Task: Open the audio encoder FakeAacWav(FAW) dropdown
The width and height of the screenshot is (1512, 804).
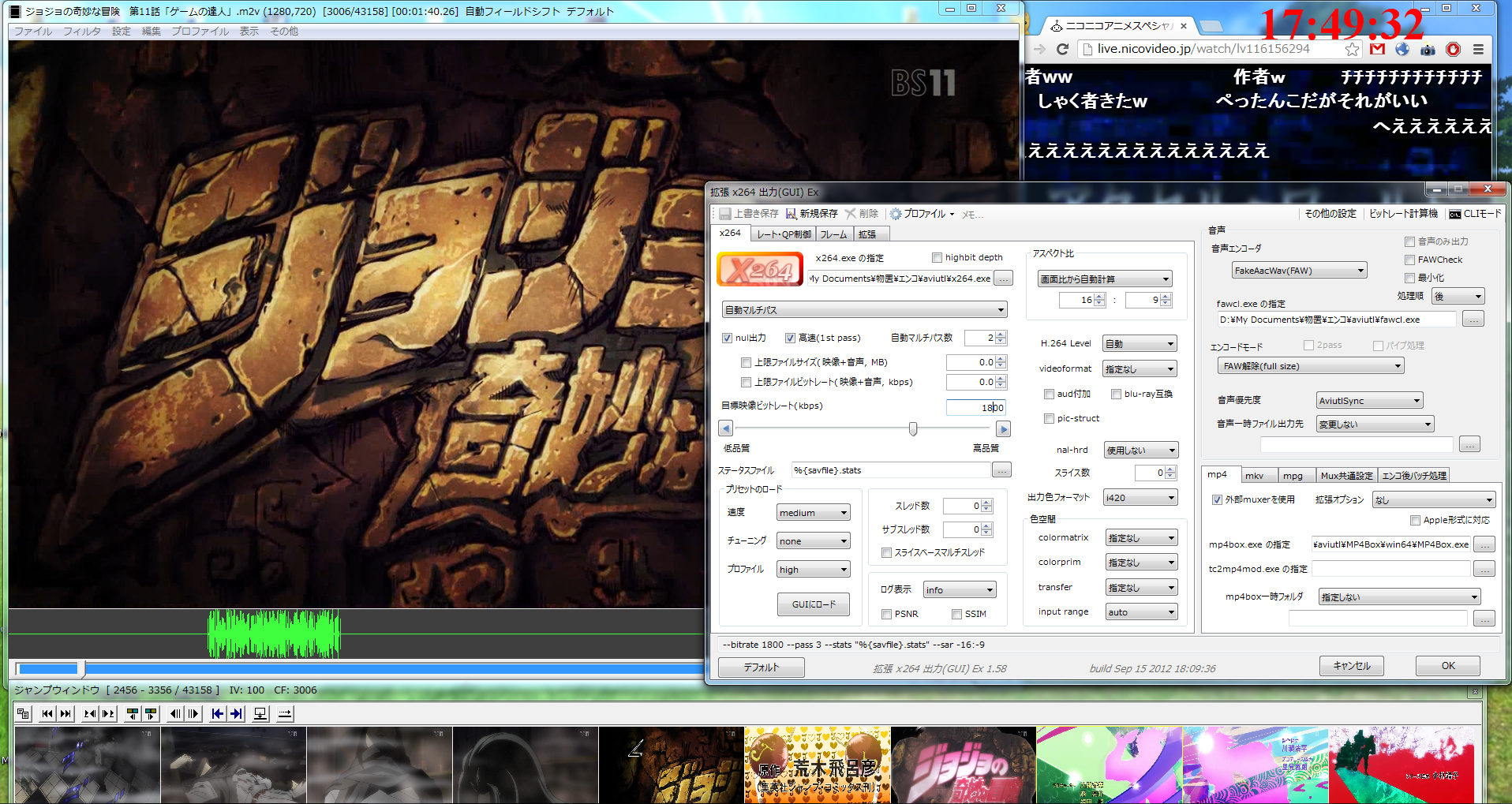Action: (1299, 271)
